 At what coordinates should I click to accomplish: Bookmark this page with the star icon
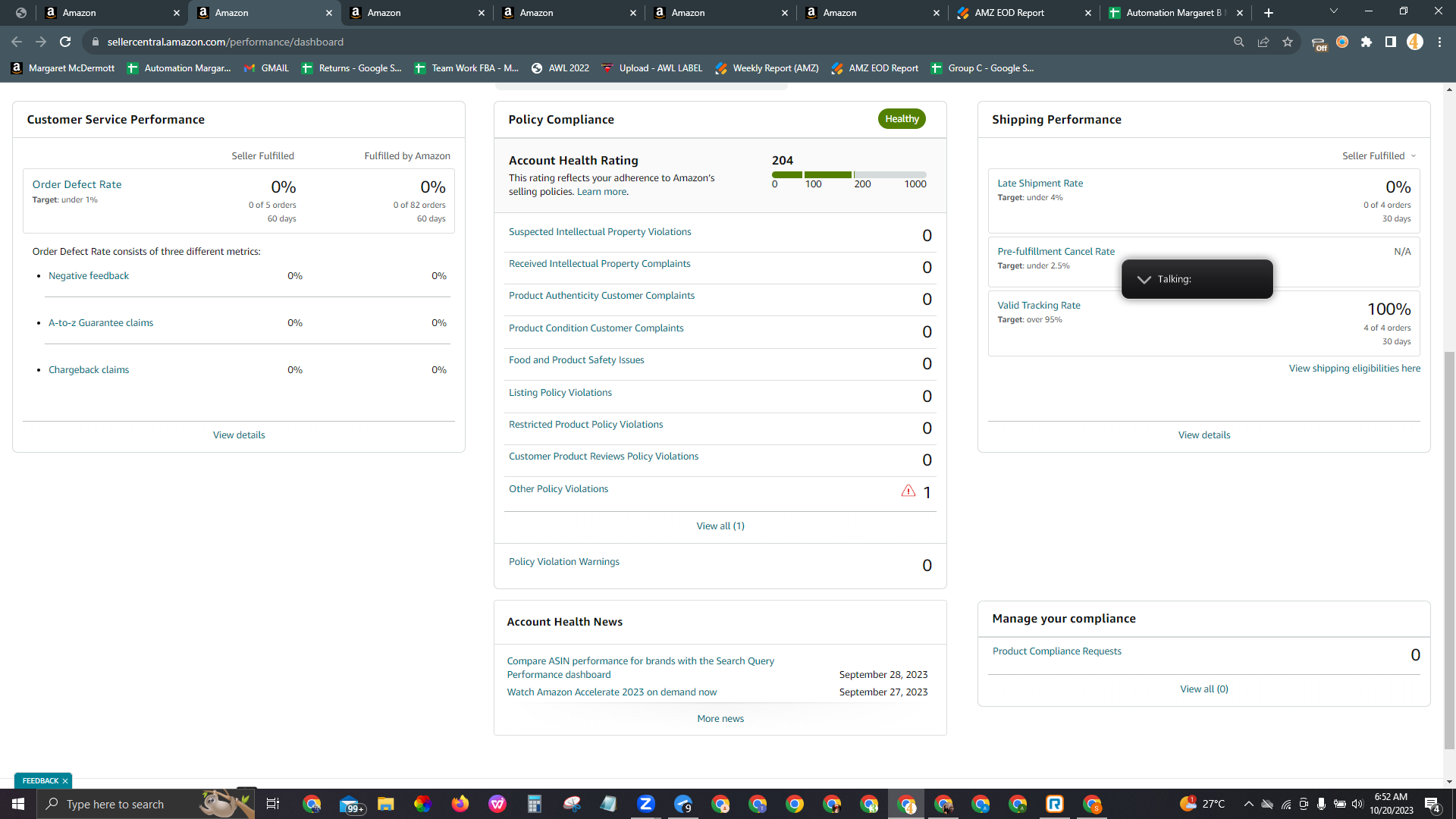[1288, 42]
